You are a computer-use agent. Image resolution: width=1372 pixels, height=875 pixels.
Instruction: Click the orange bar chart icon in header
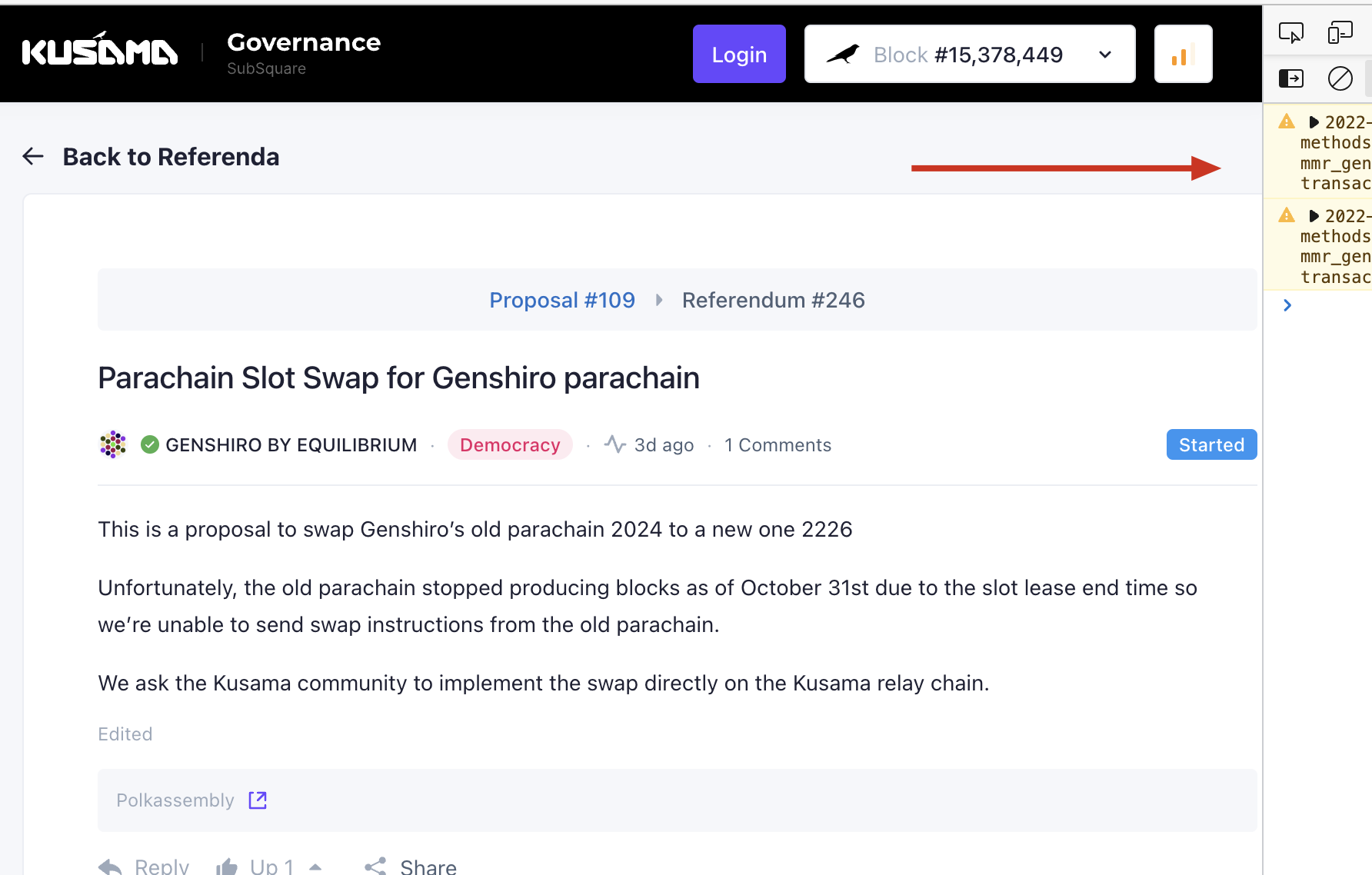point(1183,54)
